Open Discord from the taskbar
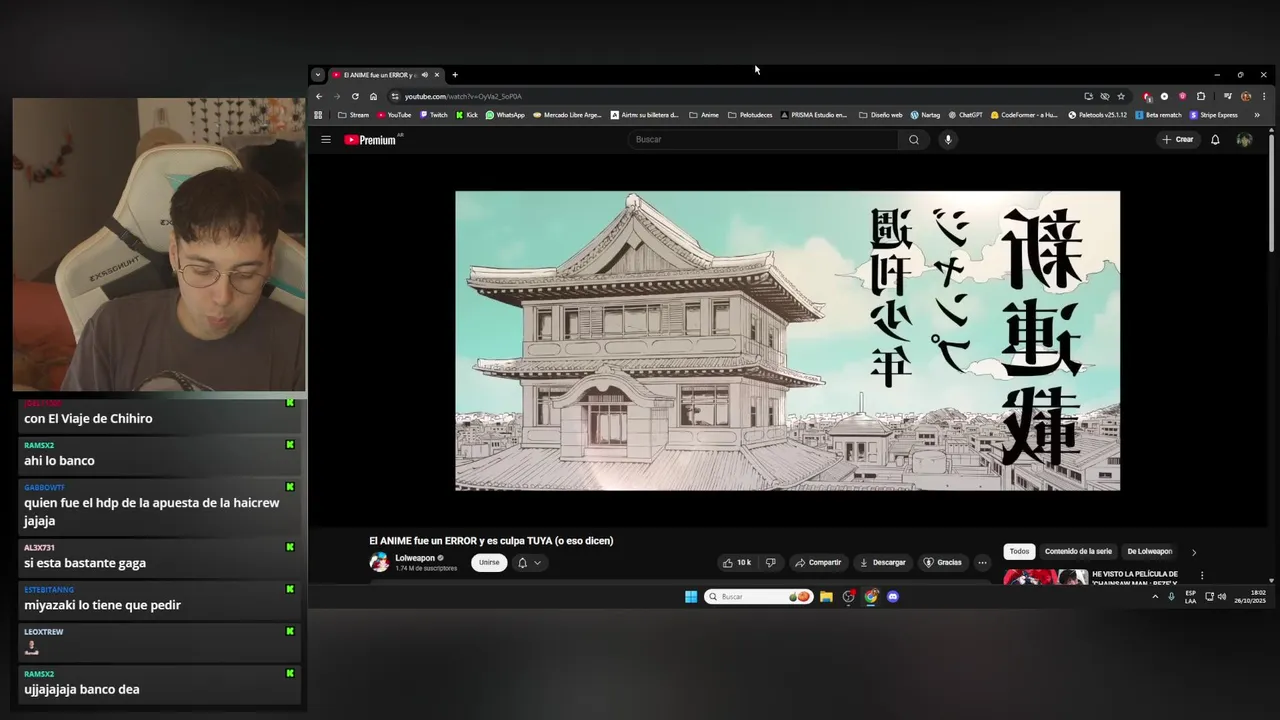Viewport: 1280px width, 720px height. pos(893,597)
